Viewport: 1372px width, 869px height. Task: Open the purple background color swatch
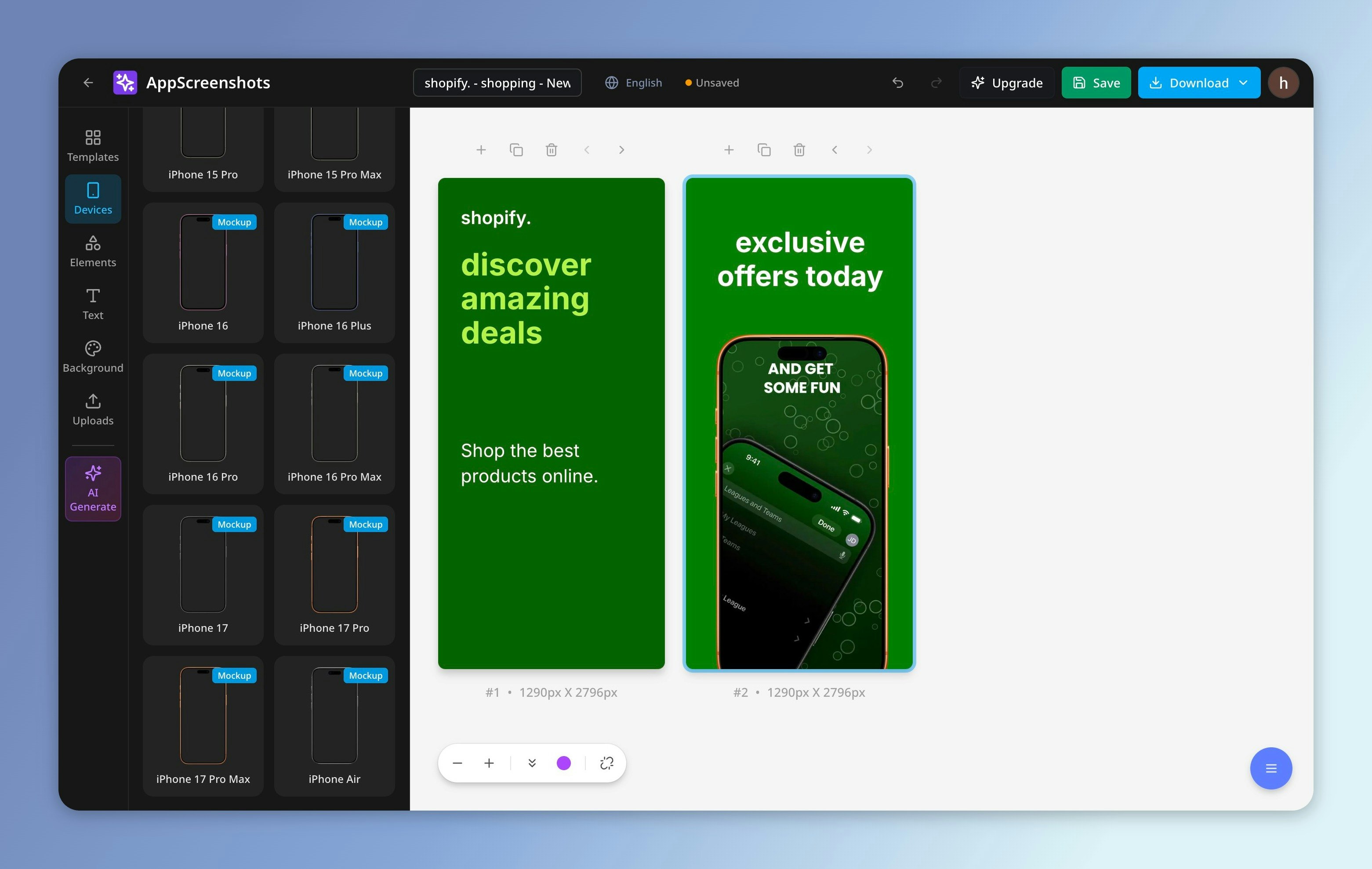pos(563,763)
